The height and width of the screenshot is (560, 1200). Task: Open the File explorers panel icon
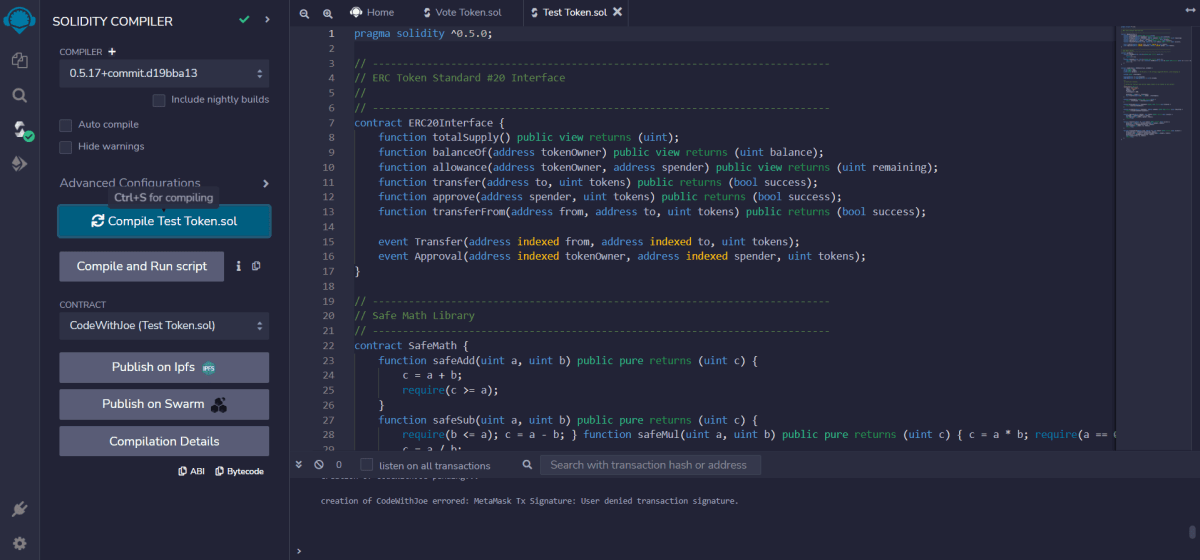pyautogui.click(x=19, y=61)
